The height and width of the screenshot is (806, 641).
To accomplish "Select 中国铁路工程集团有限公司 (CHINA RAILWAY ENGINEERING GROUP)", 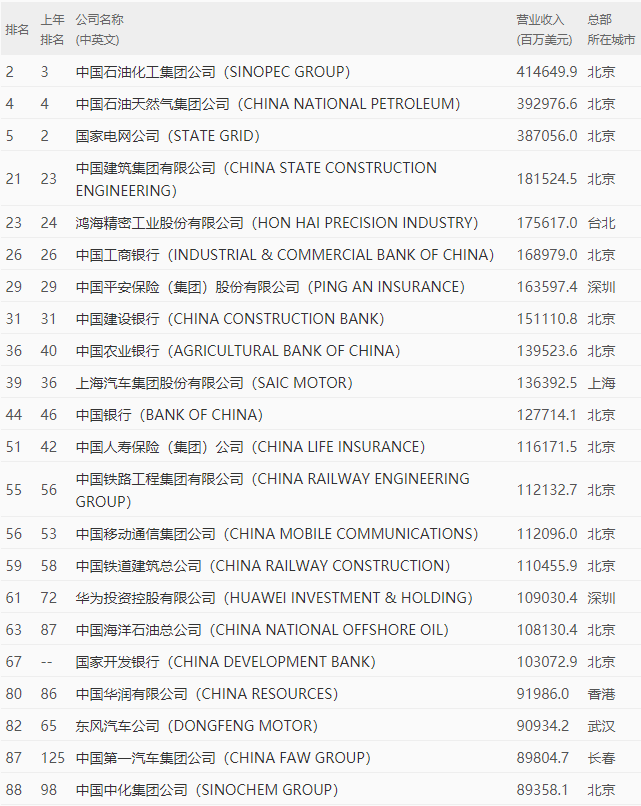I will click(272, 490).
